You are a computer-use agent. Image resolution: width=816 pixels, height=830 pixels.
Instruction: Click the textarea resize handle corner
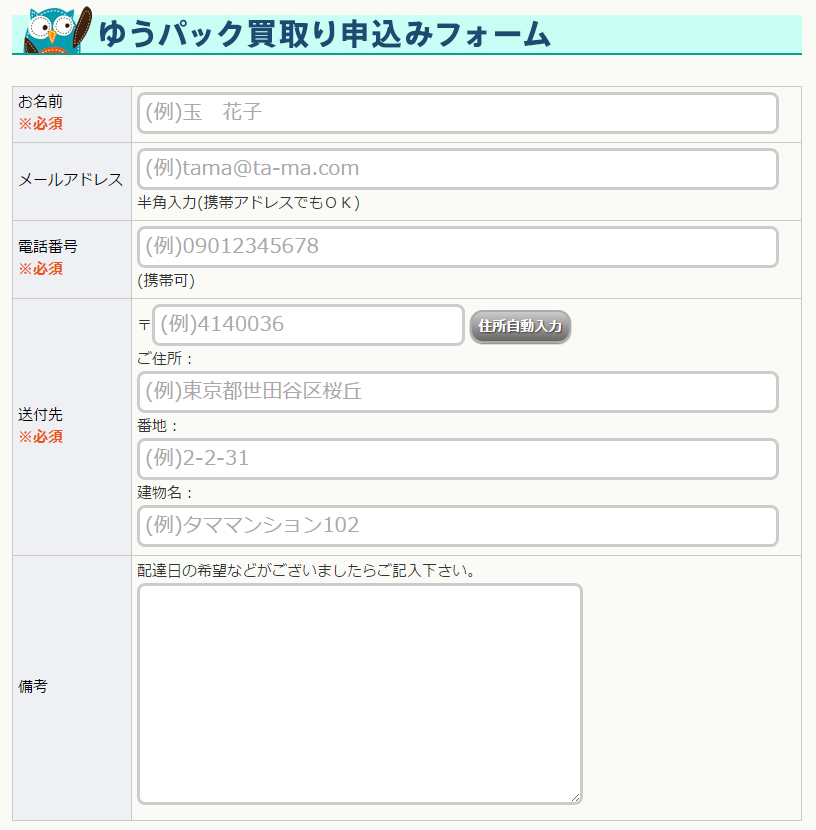(x=576, y=798)
